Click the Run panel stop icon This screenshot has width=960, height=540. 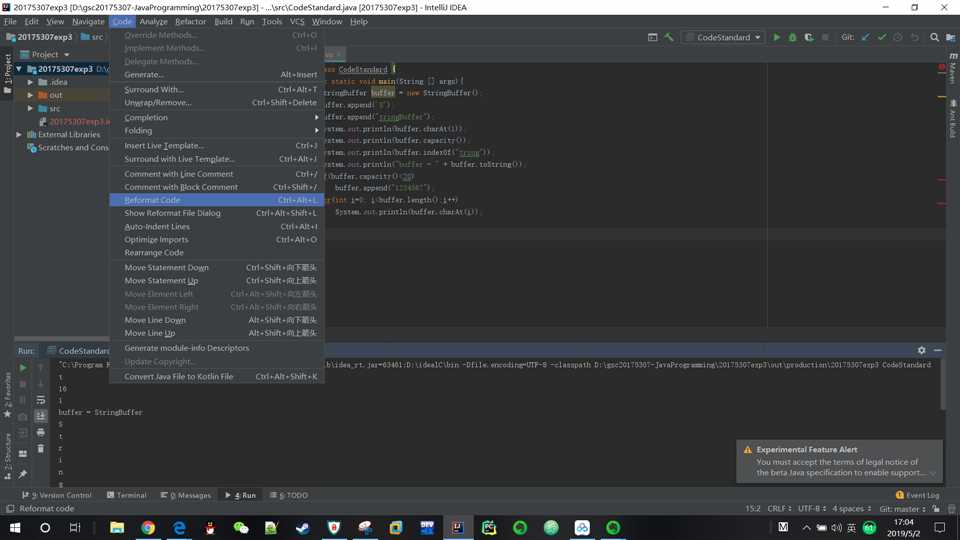tap(23, 384)
